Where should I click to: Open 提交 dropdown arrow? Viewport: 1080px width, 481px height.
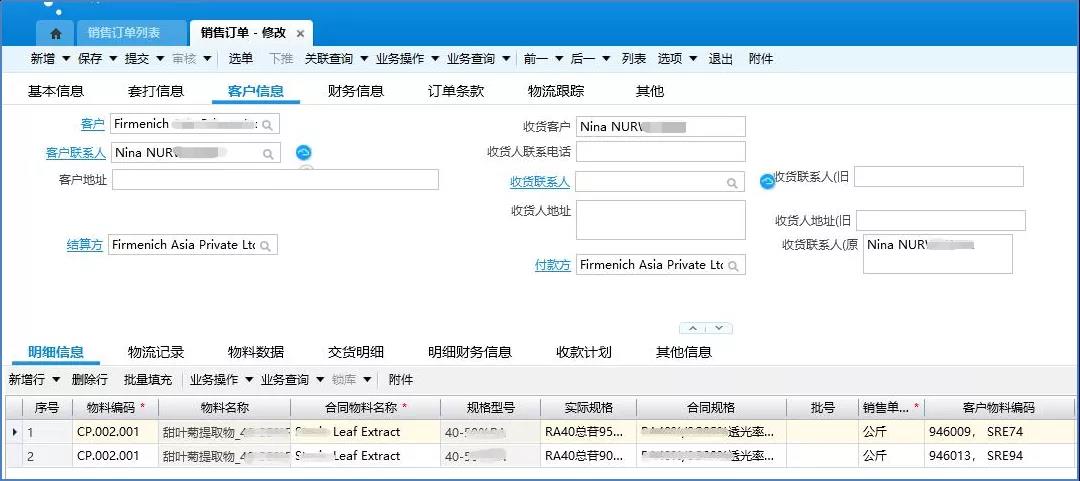pyautogui.click(x=160, y=59)
